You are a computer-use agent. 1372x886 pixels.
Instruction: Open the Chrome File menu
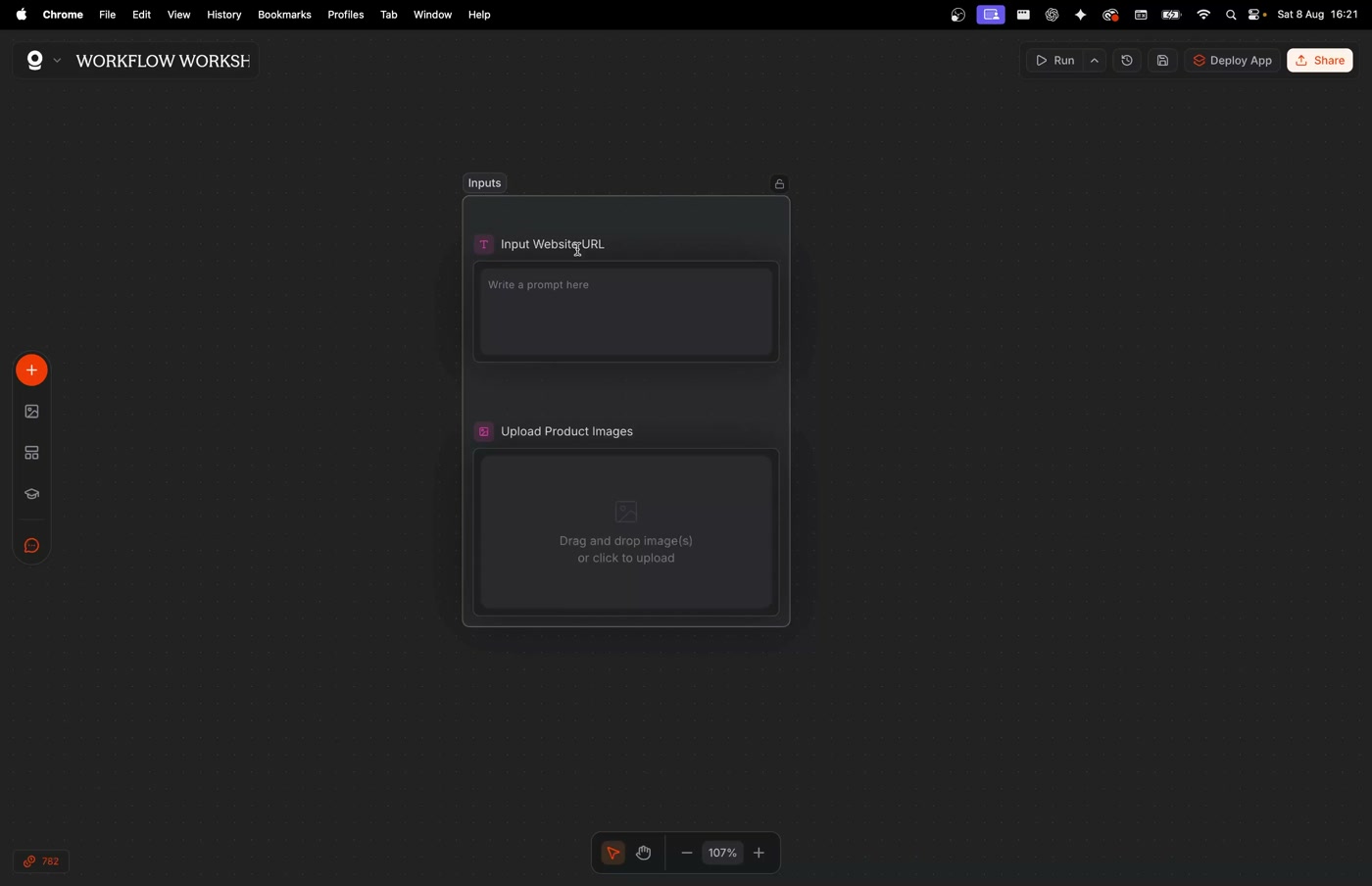[x=107, y=15]
